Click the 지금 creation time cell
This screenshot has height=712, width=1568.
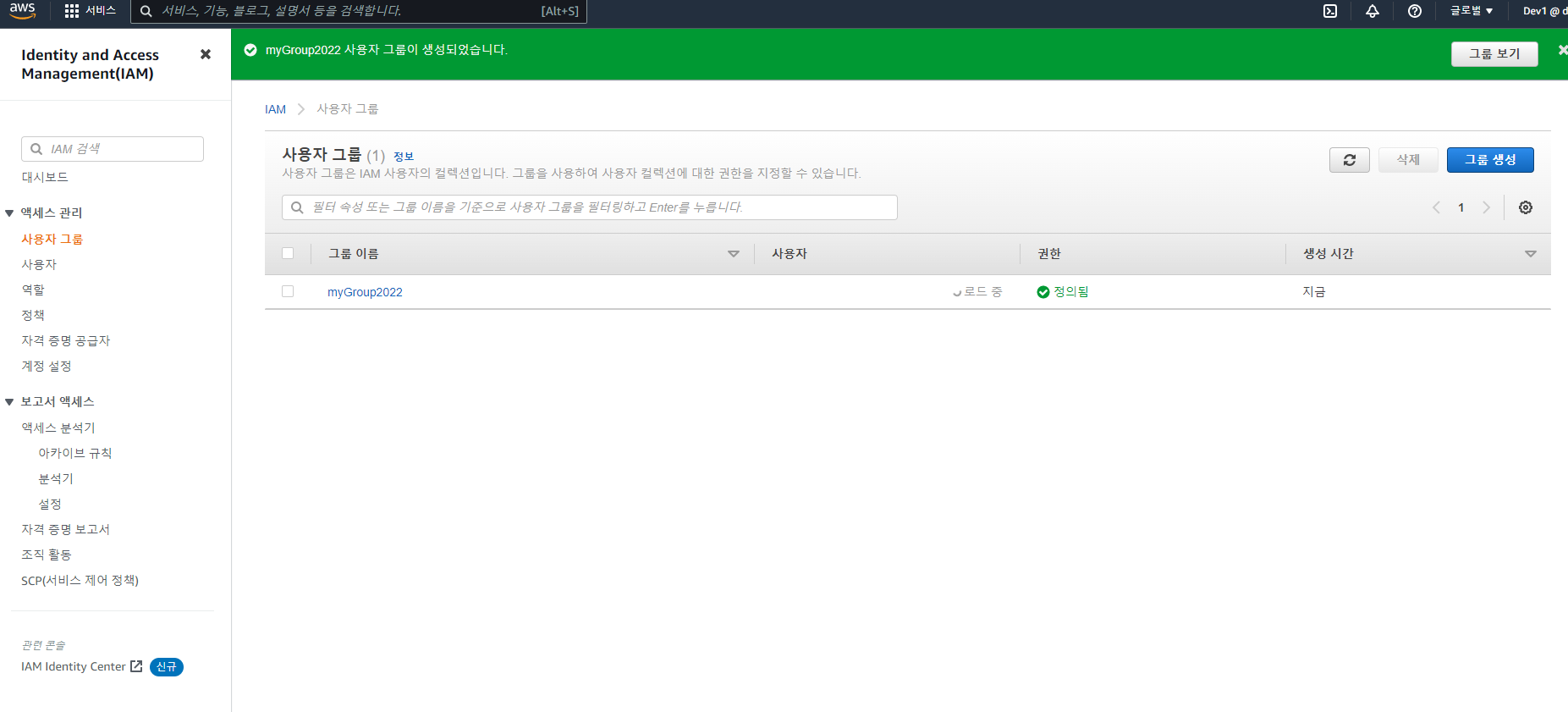(1314, 292)
